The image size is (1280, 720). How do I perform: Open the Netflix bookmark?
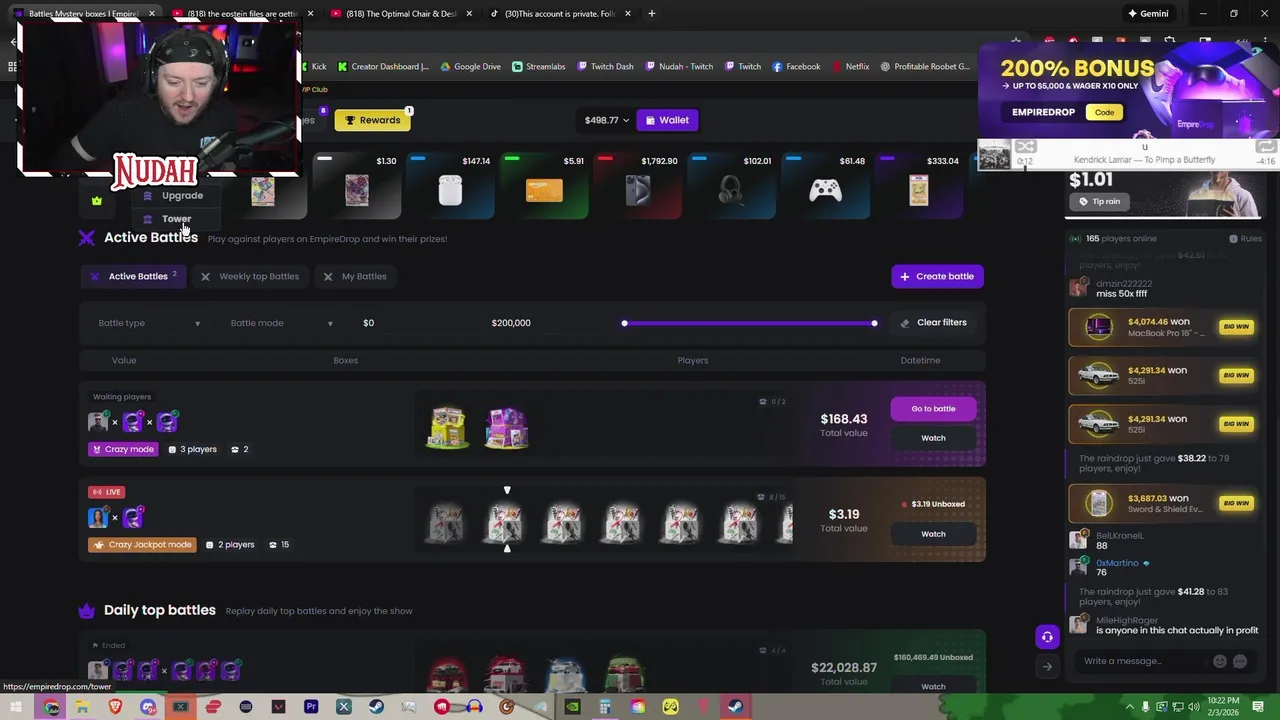point(850,67)
